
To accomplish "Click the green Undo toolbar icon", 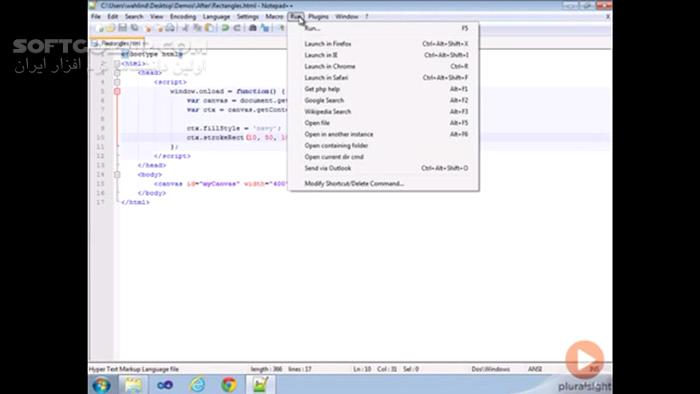I will coord(225,28).
